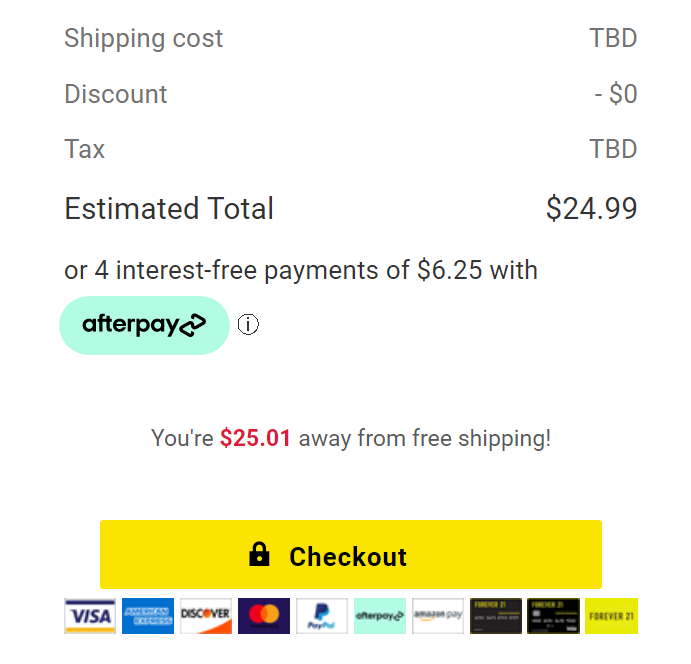Choose the PayPal payment icon
The height and width of the screenshot is (664, 691).
[x=322, y=616]
